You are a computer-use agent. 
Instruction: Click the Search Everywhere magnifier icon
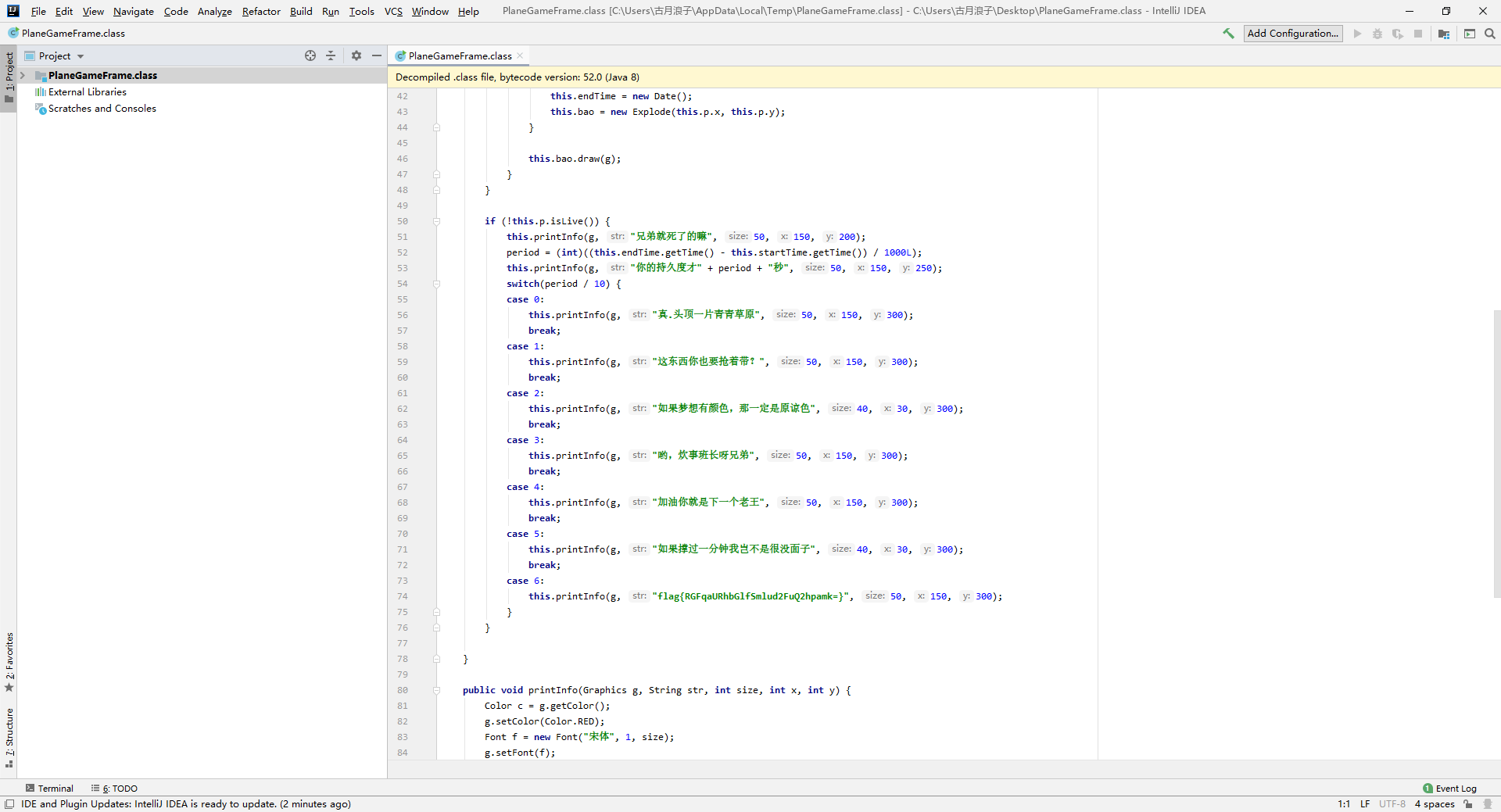click(1490, 34)
